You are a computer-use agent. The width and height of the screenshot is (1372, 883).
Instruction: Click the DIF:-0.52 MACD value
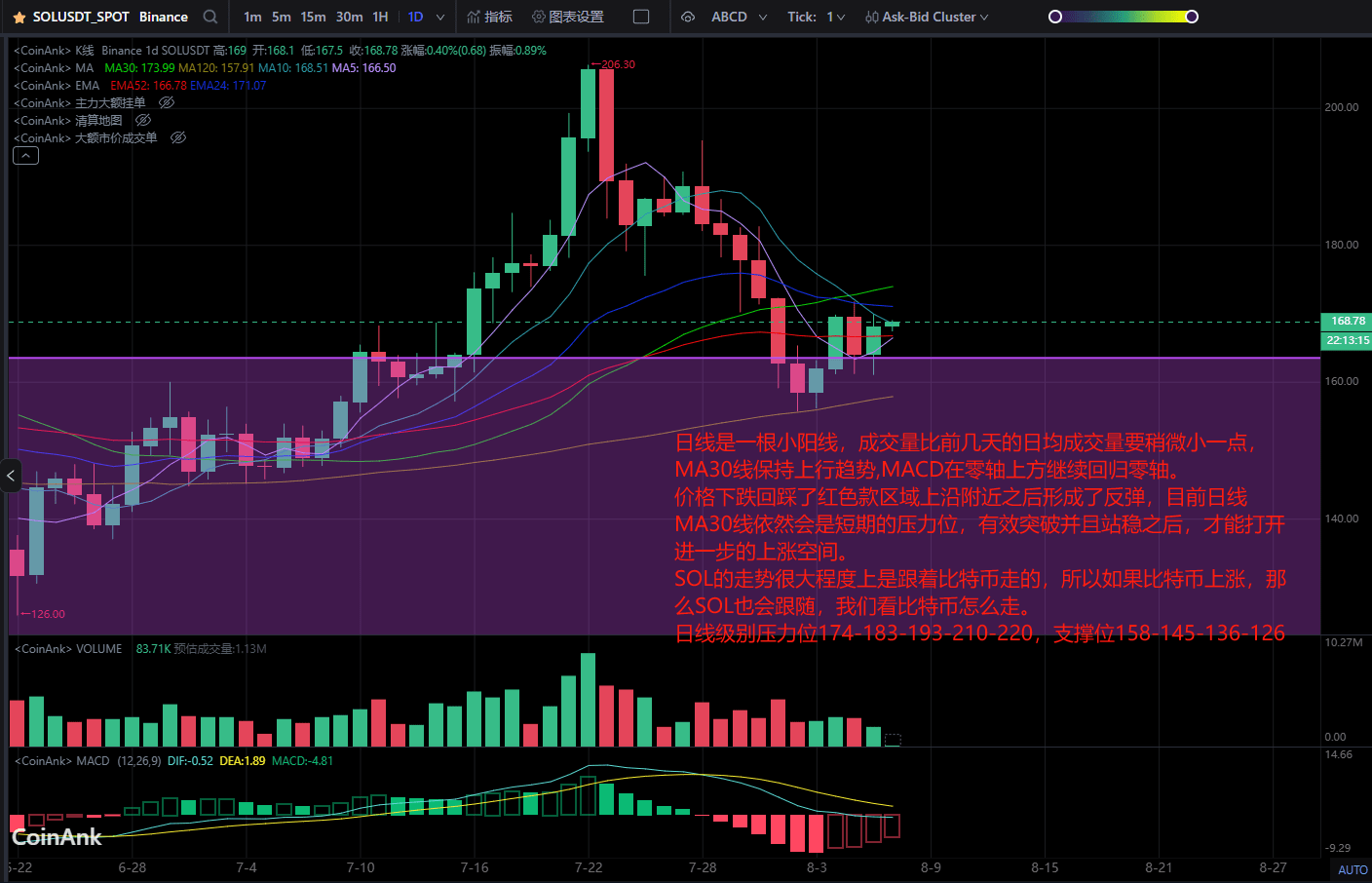pos(190,761)
